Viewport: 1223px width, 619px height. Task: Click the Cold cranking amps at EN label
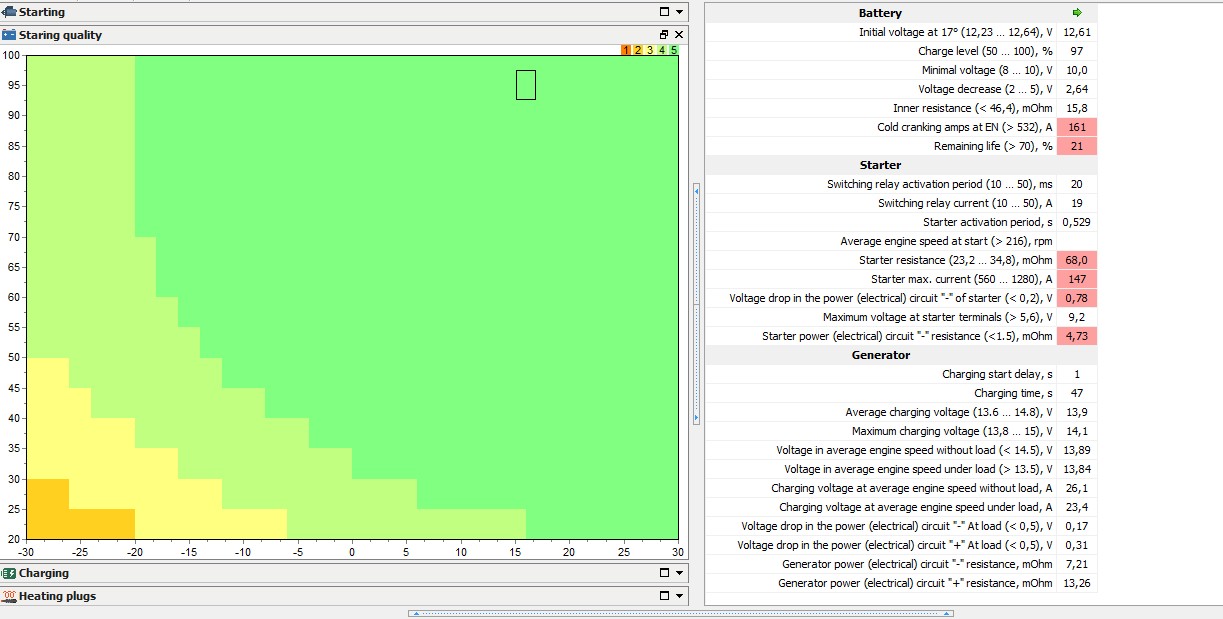tap(965, 127)
